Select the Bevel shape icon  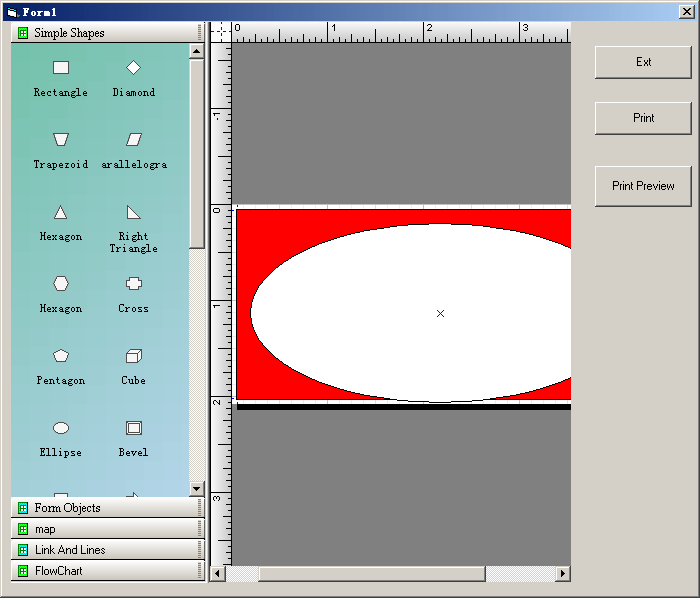(x=133, y=428)
